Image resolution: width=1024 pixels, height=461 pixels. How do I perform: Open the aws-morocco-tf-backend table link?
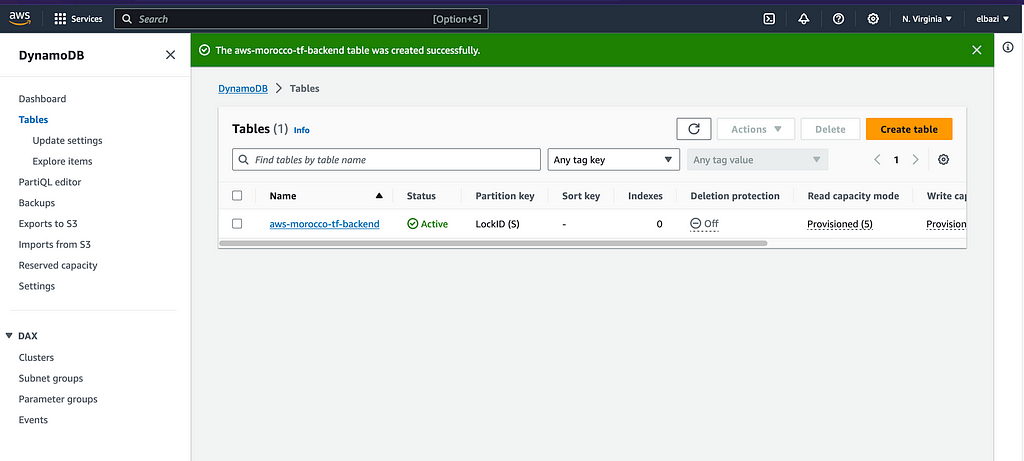click(x=325, y=224)
